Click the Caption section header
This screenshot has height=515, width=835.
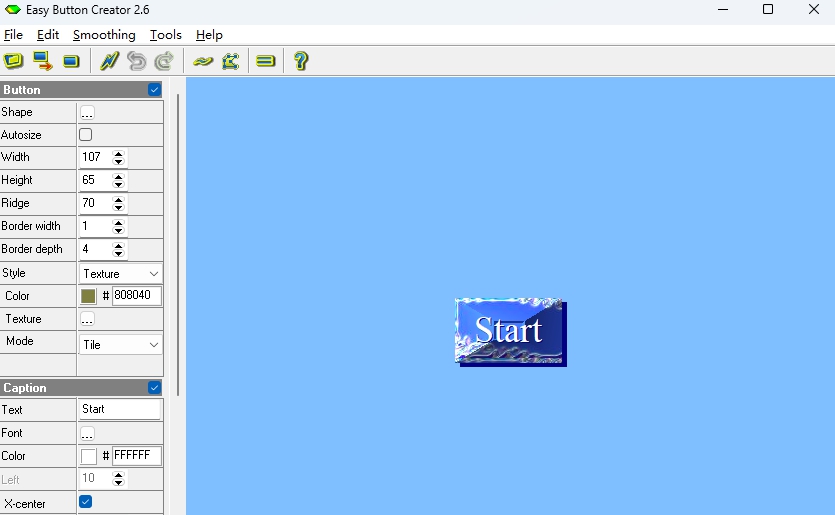coord(81,388)
